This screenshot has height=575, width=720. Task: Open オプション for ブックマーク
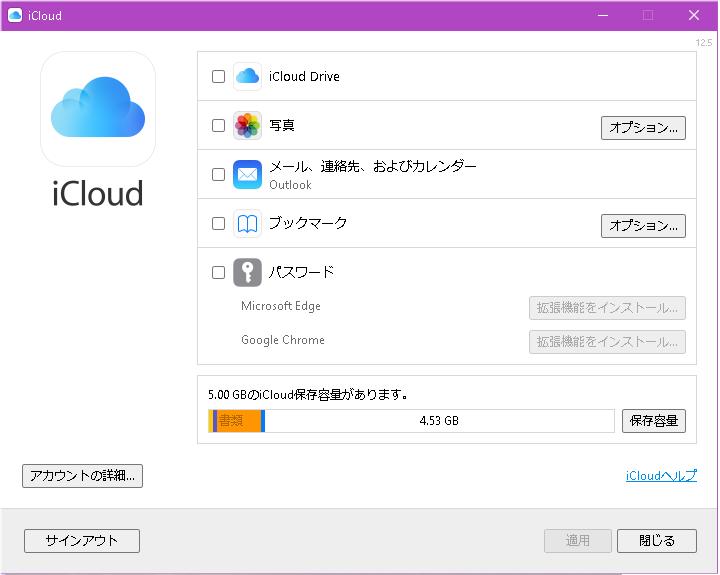point(643,226)
